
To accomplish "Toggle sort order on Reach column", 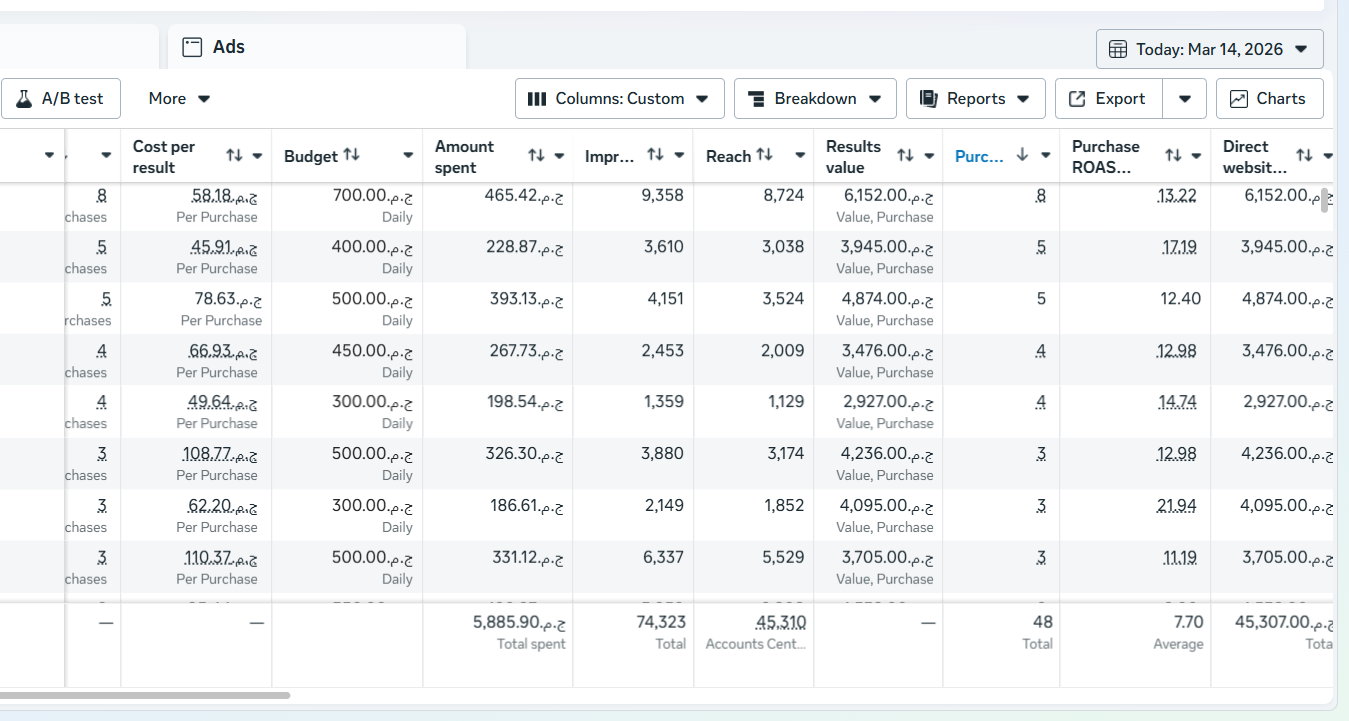I will pyautogui.click(x=765, y=155).
